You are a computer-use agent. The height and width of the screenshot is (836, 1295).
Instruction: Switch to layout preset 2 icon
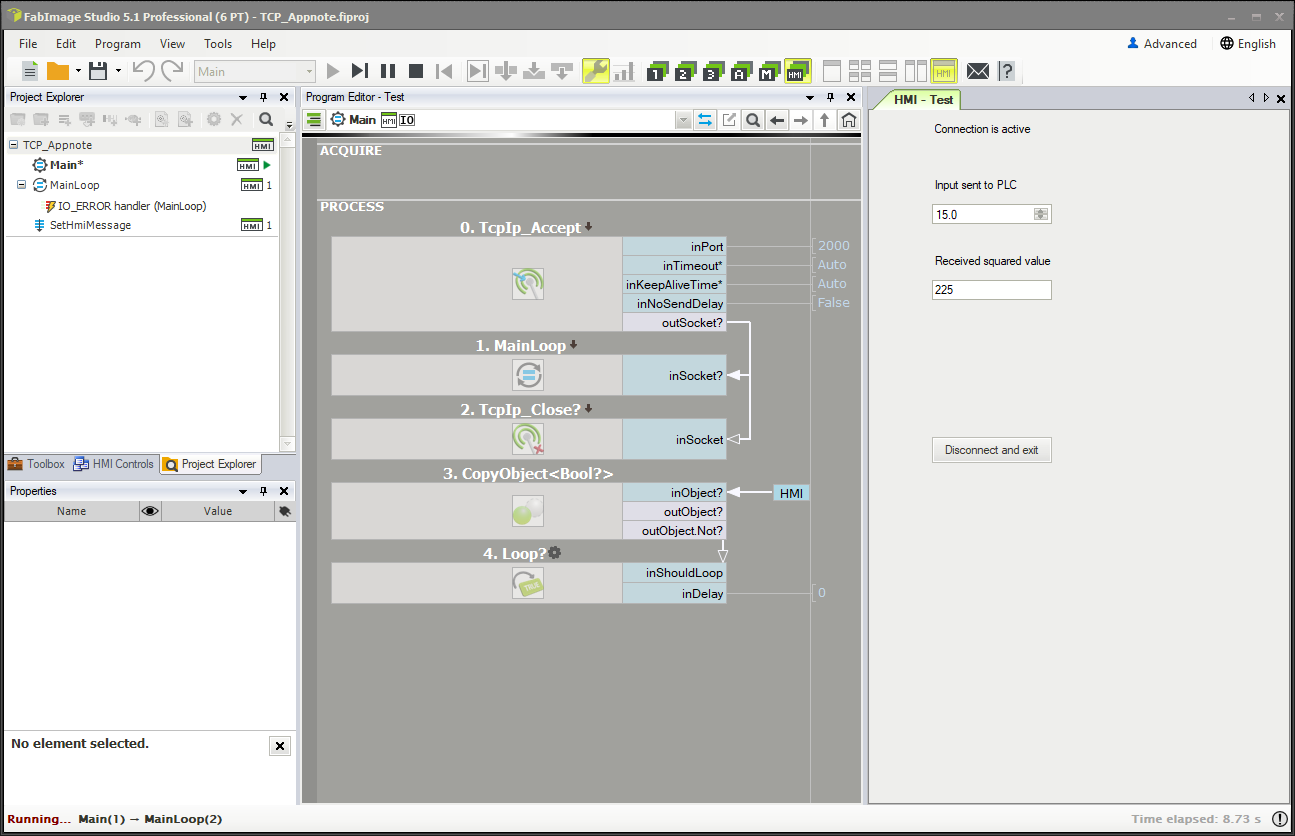[x=684, y=71]
